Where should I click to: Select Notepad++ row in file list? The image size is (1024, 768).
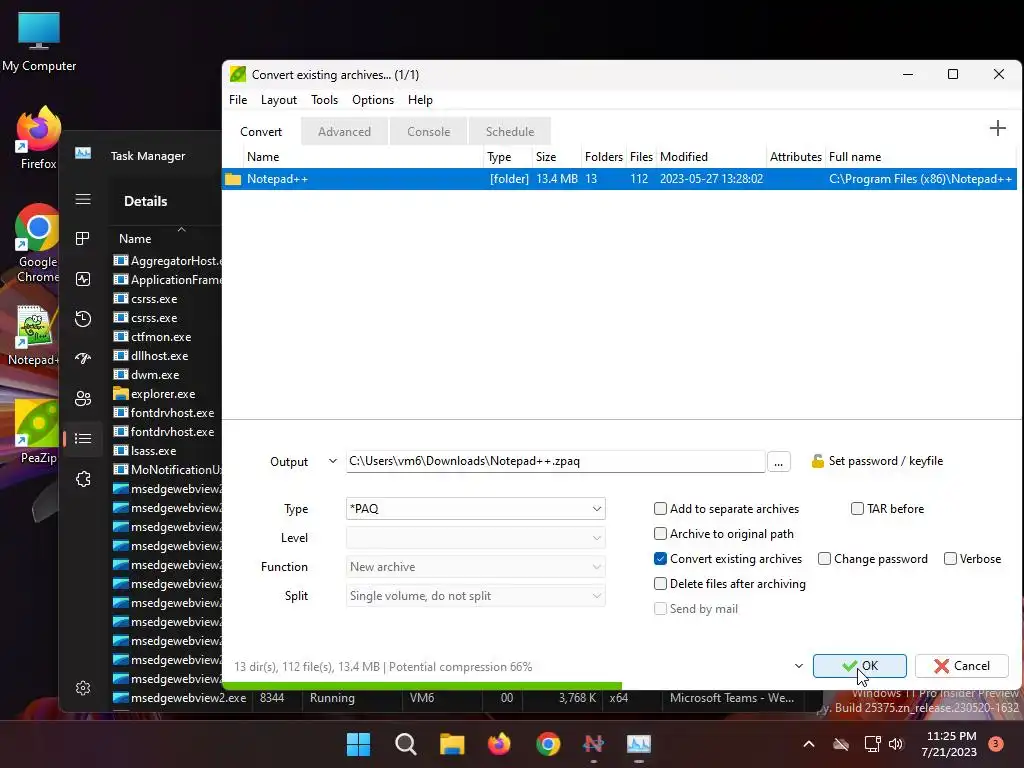(619, 179)
